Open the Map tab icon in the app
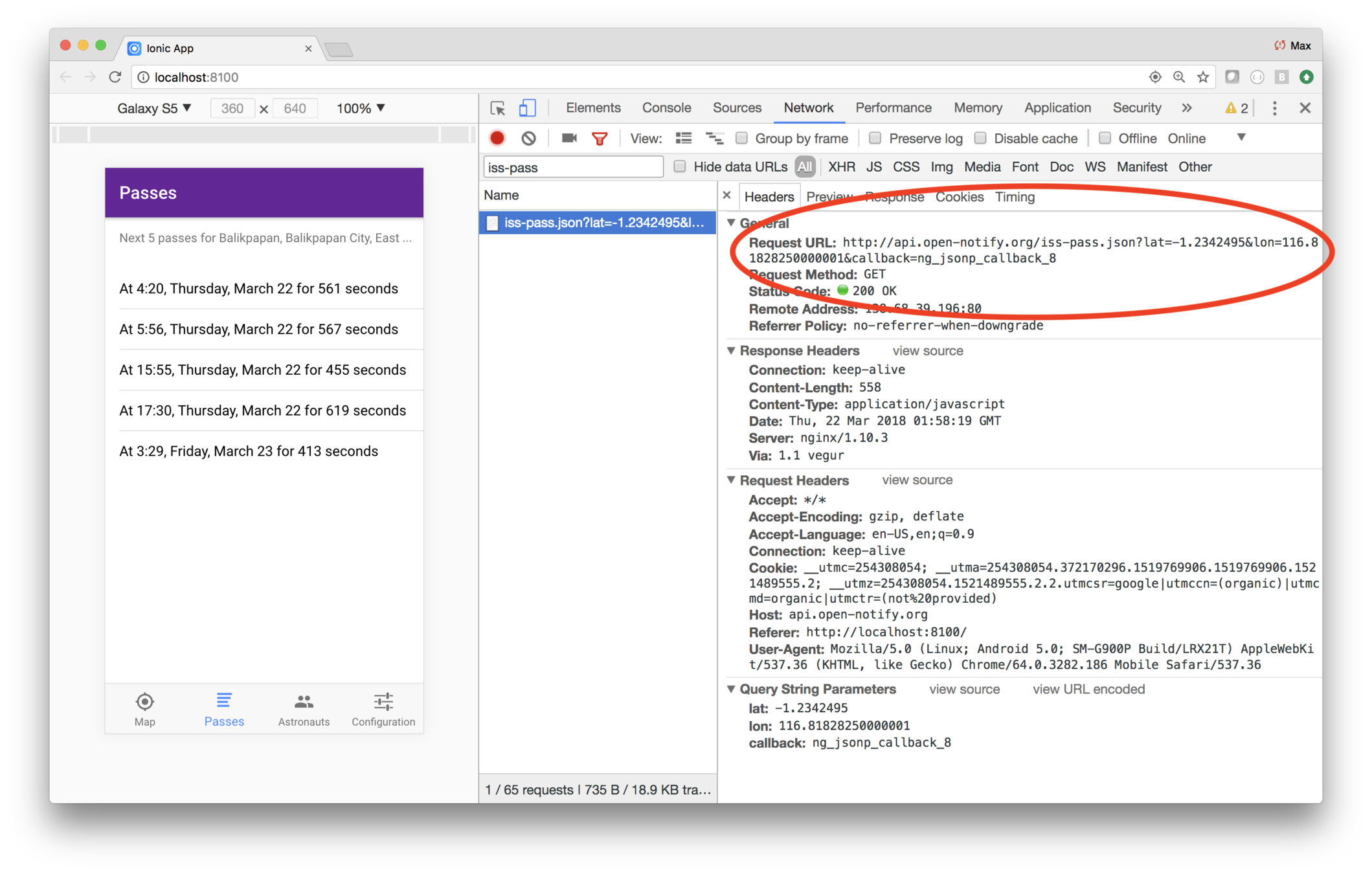The height and width of the screenshot is (874, 1372). click(x=144, y=702)
